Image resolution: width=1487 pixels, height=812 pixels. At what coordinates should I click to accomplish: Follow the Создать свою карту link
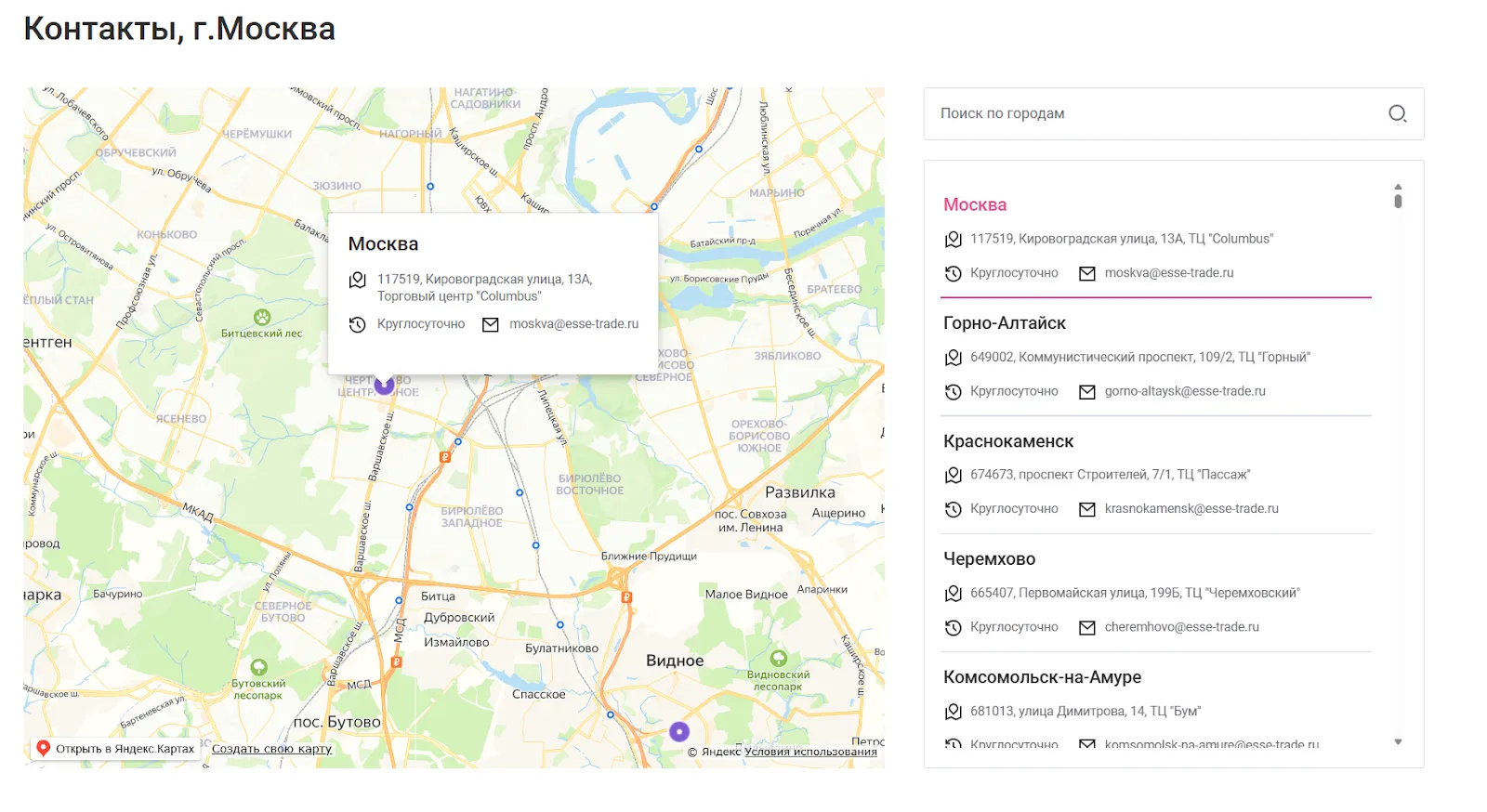(x=271, y=748)
